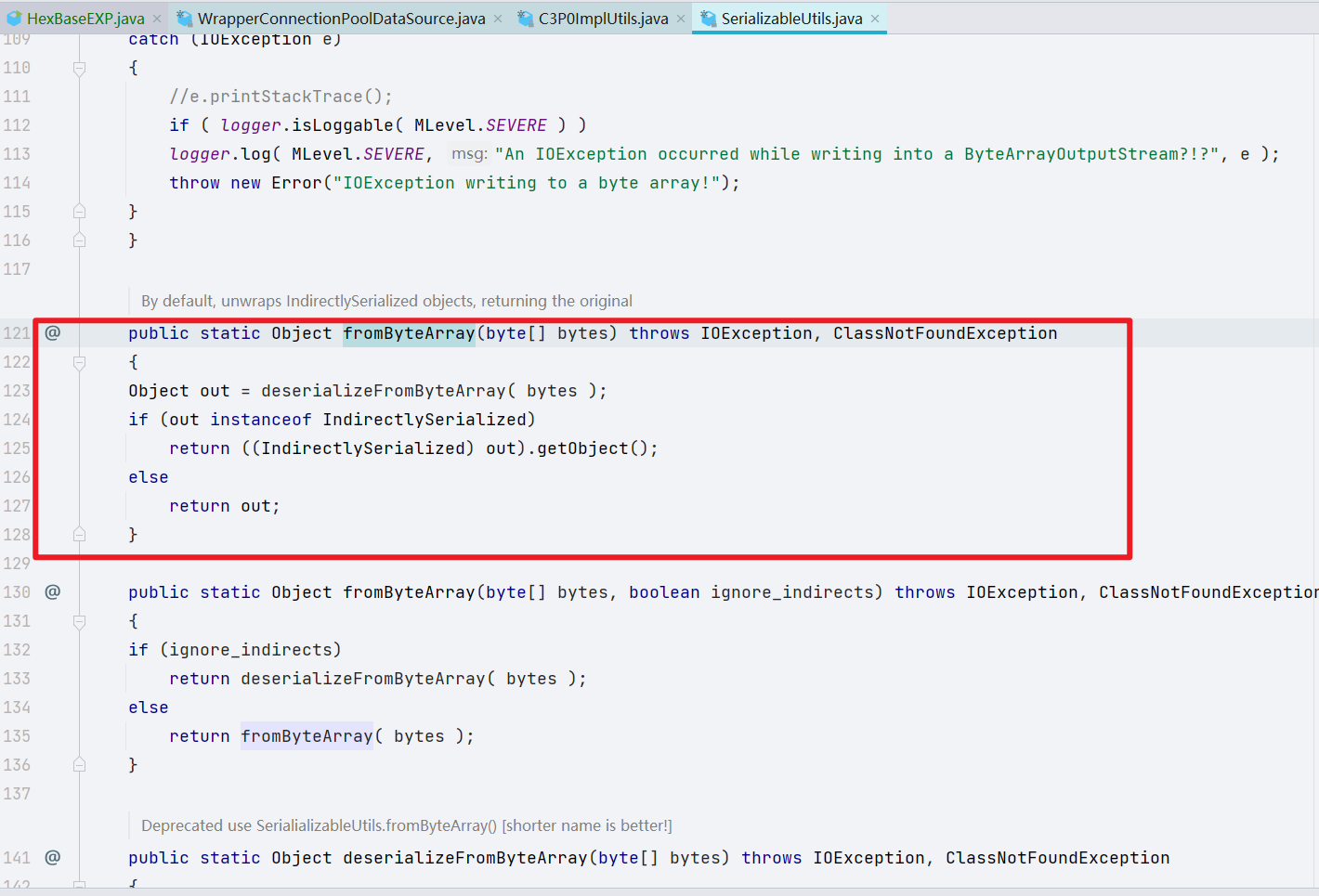
Task: Click ignore_indirects parameter on line 130
Action: [792, 592]
